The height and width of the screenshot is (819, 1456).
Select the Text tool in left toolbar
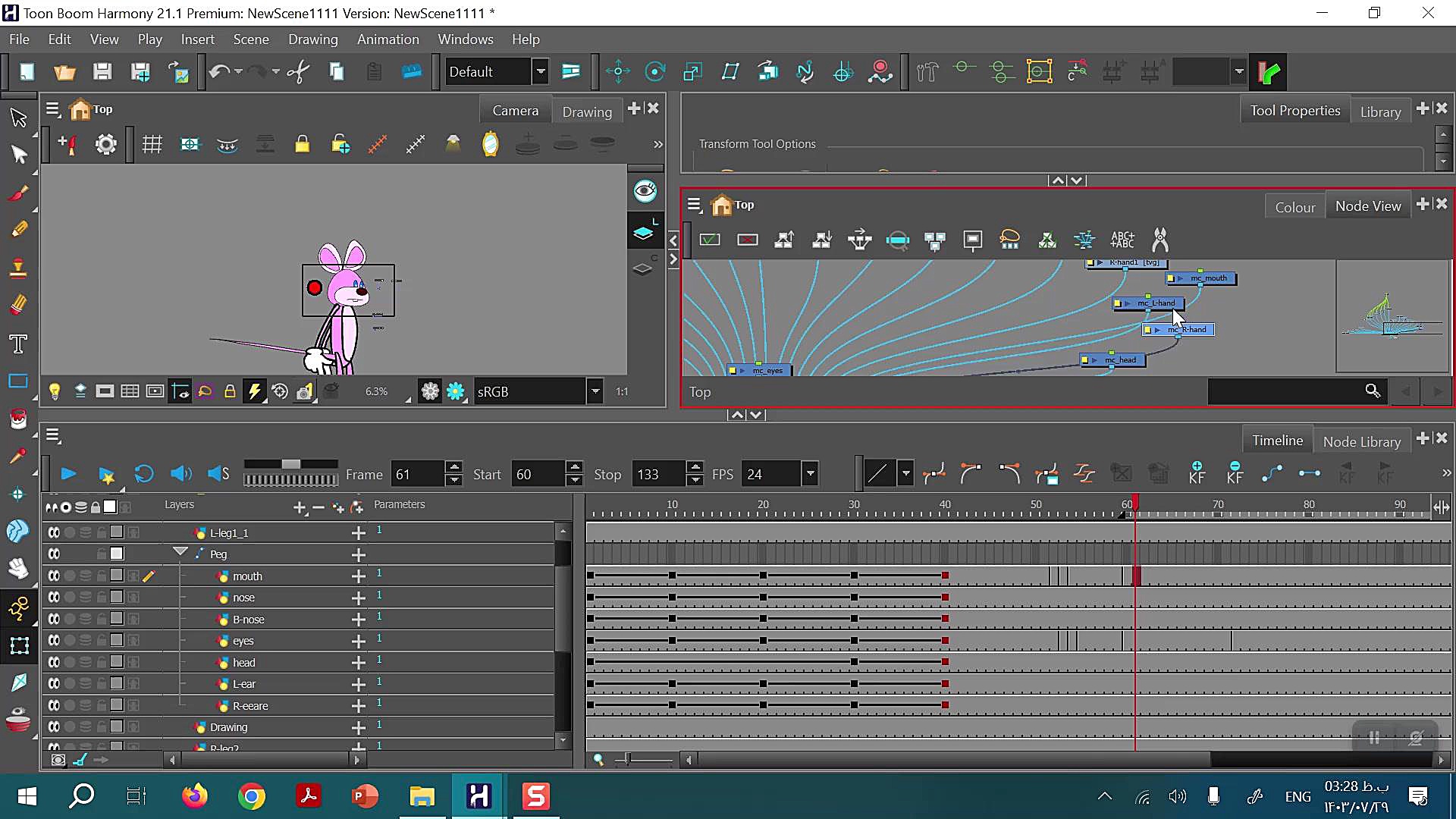18,344
